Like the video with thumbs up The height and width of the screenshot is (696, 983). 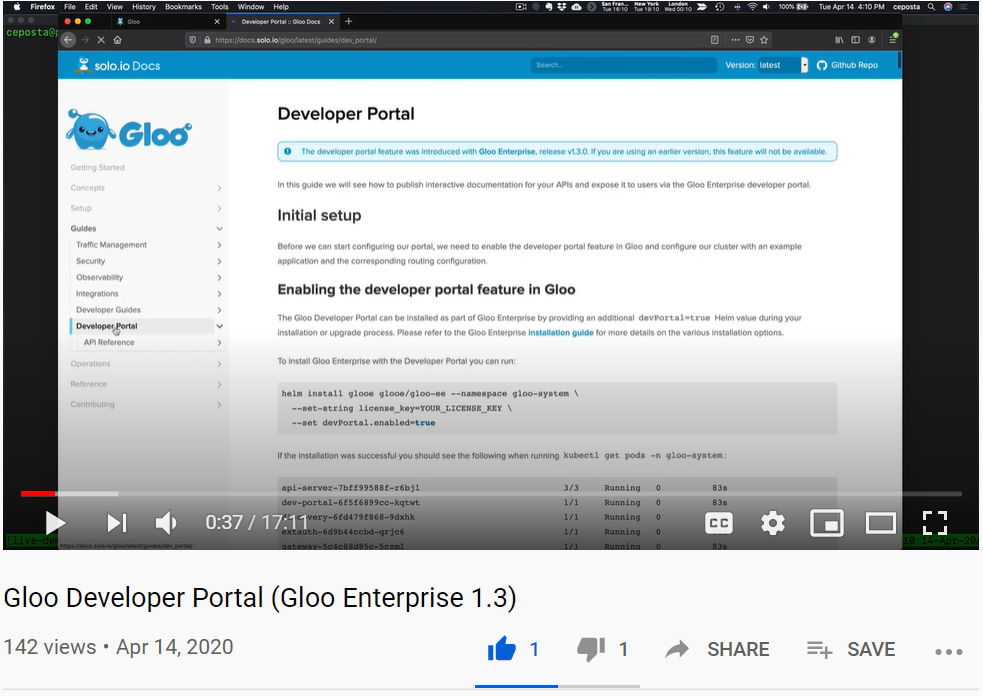coord(502,649)
